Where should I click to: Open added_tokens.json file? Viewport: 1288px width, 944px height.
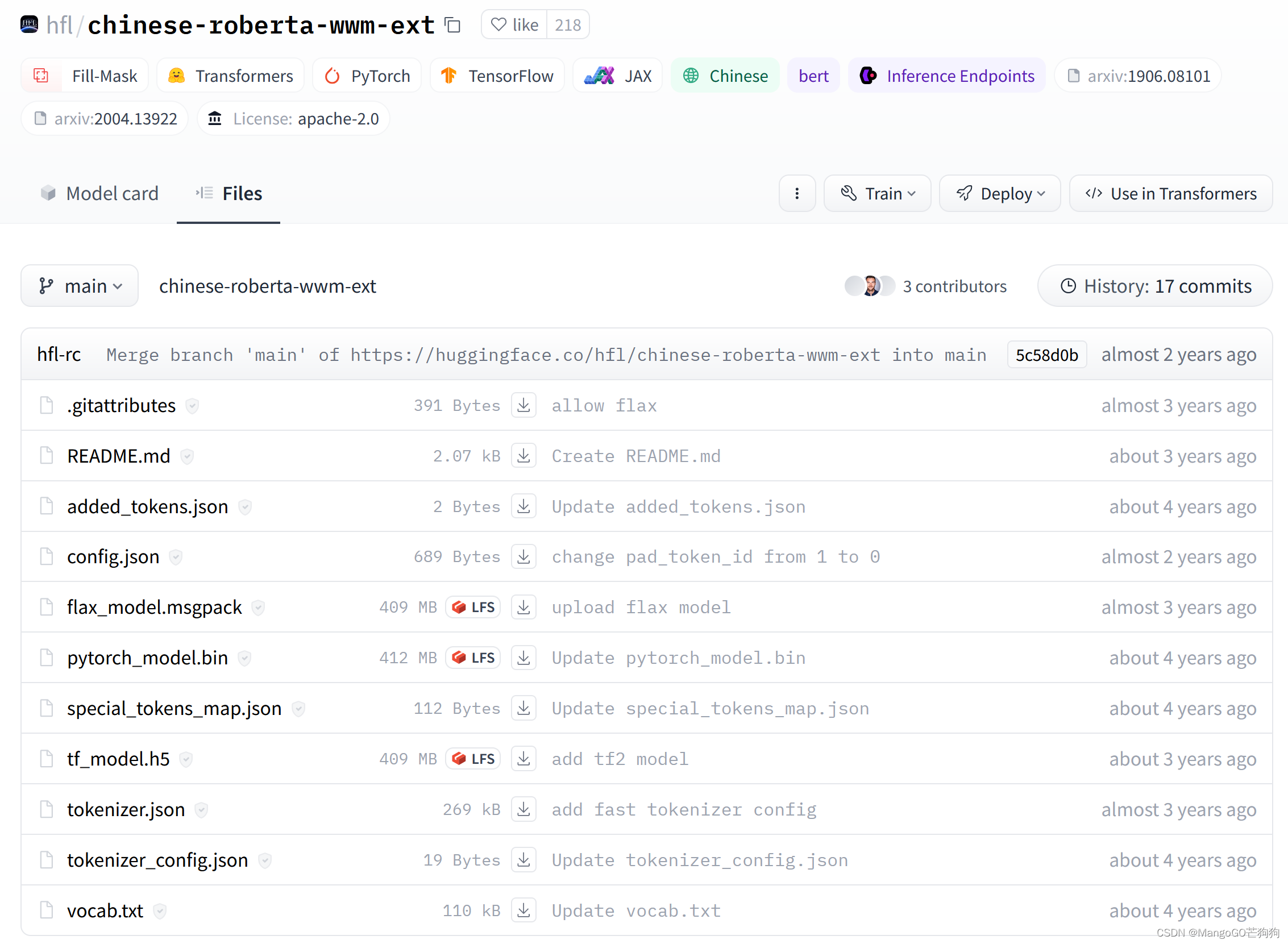point(147,506)
